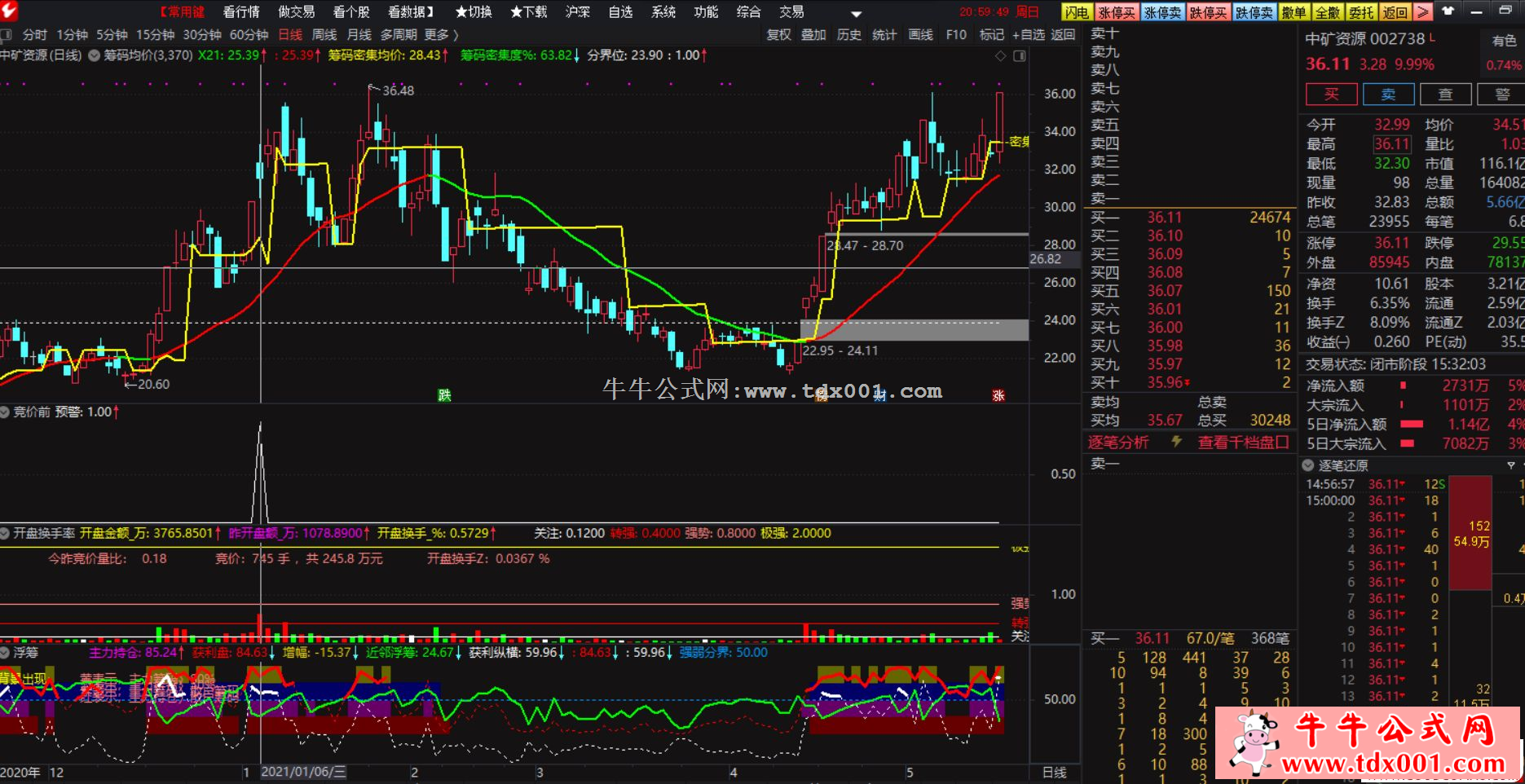This screenshot has height=784, width=1525.
Task: Click the 跌停卖 limit-down sell button
Action: (1253, 11)
